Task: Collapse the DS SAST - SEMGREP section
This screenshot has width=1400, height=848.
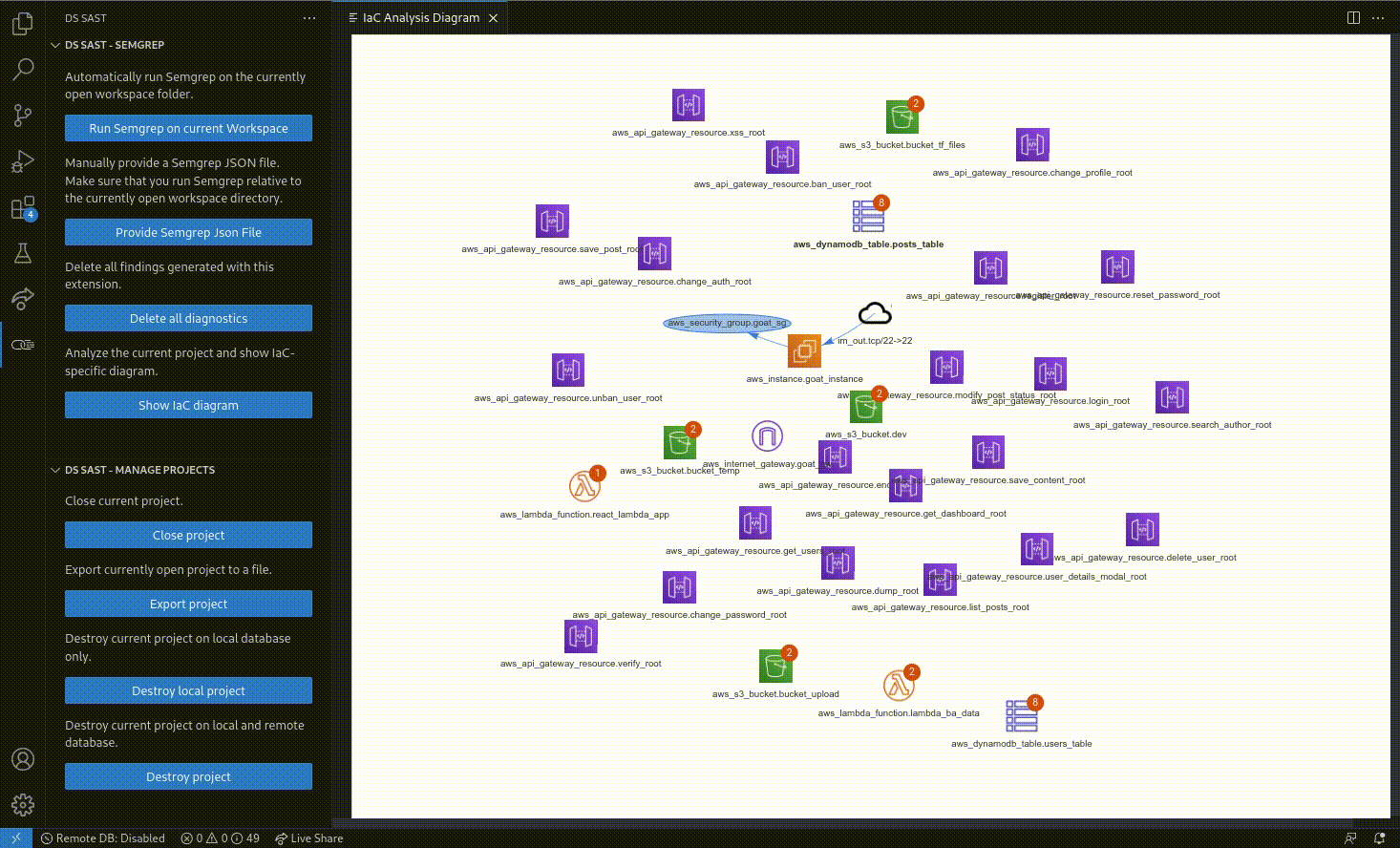Action: click(114, 45)
